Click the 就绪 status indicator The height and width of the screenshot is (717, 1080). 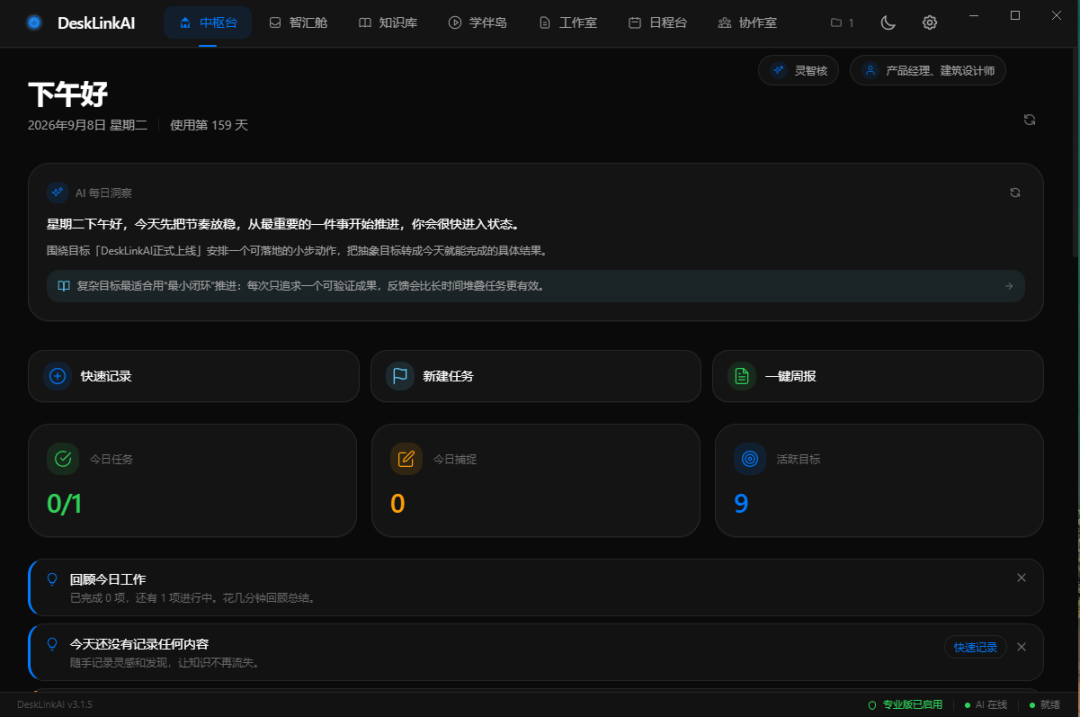click(1045, 705)
